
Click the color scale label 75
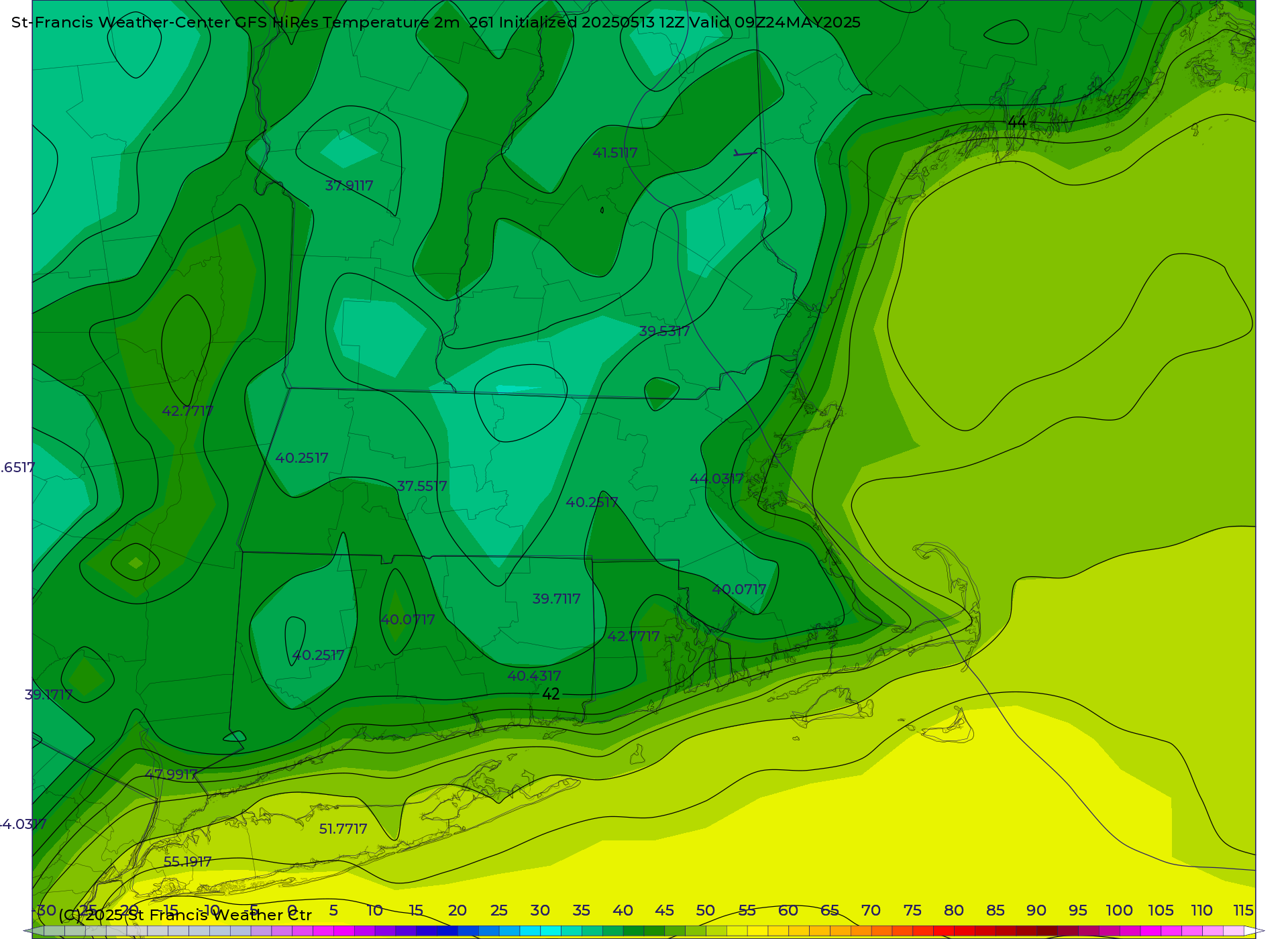pyautogui.click(x=912, y=910)
